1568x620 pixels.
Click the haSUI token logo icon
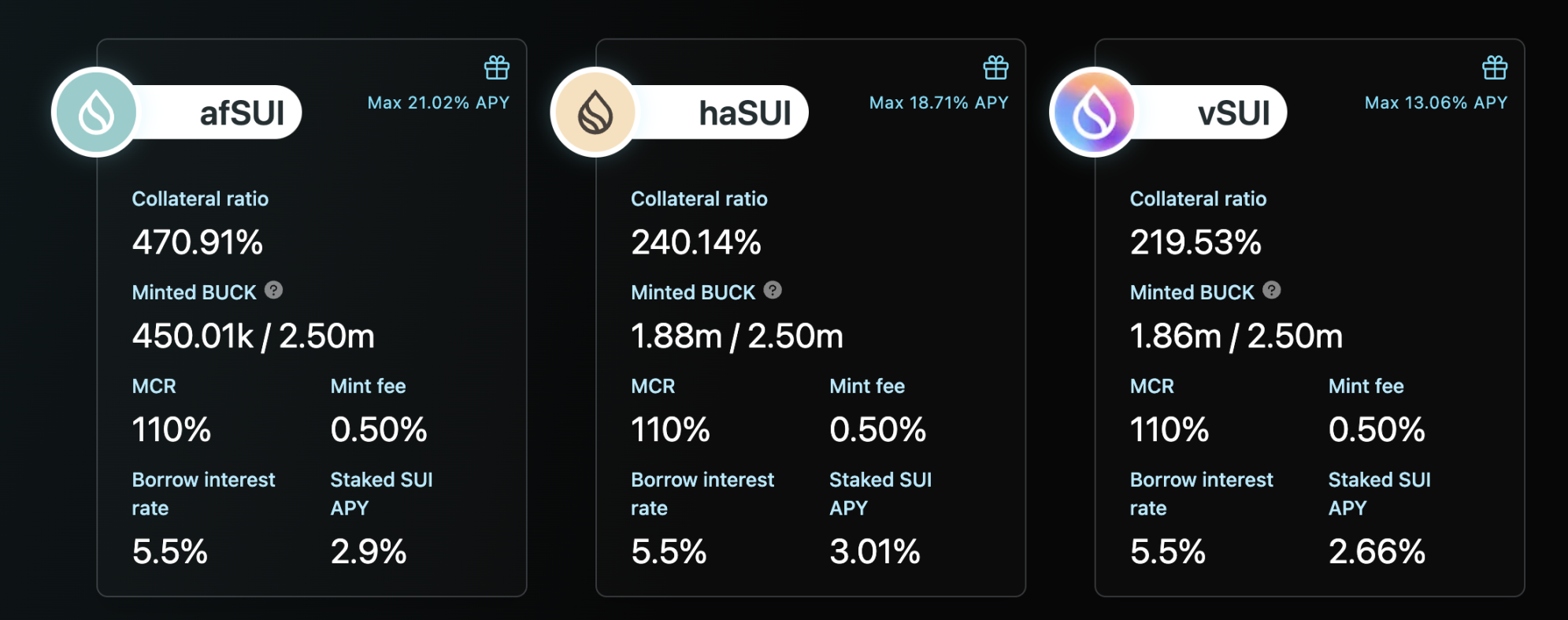(x=595, y=113)
